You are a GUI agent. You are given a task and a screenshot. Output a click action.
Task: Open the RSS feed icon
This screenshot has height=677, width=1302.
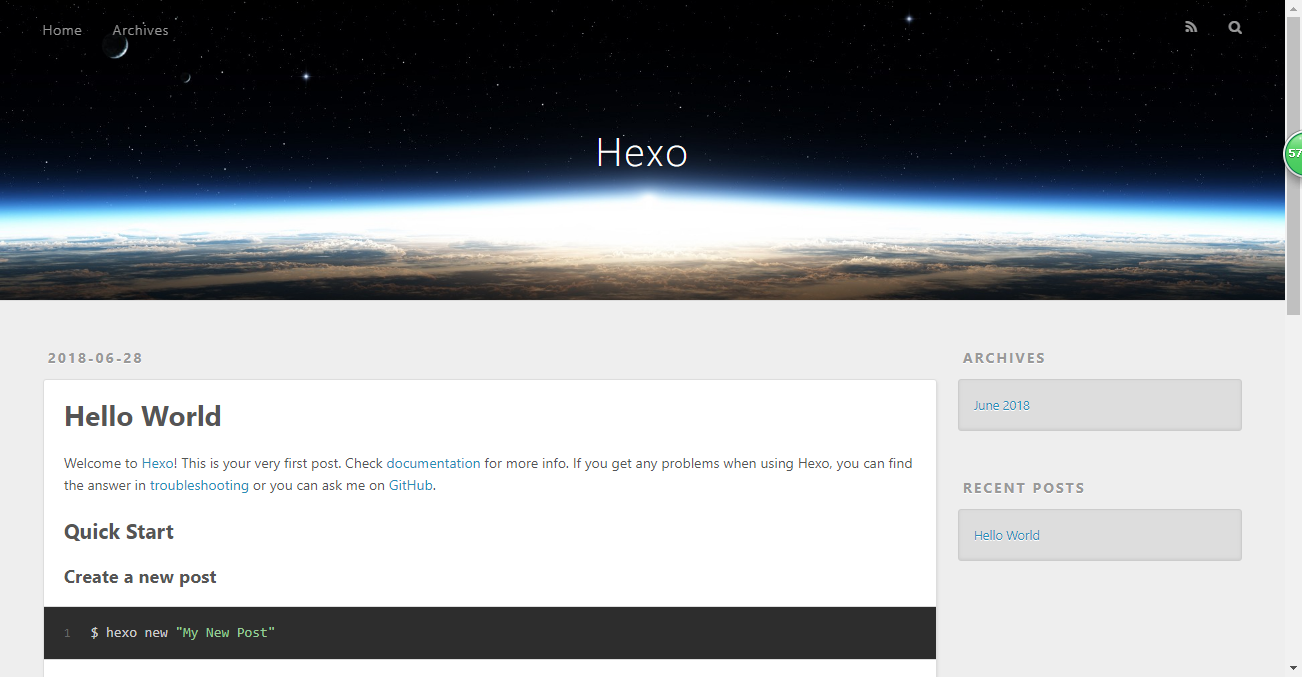1191,28
